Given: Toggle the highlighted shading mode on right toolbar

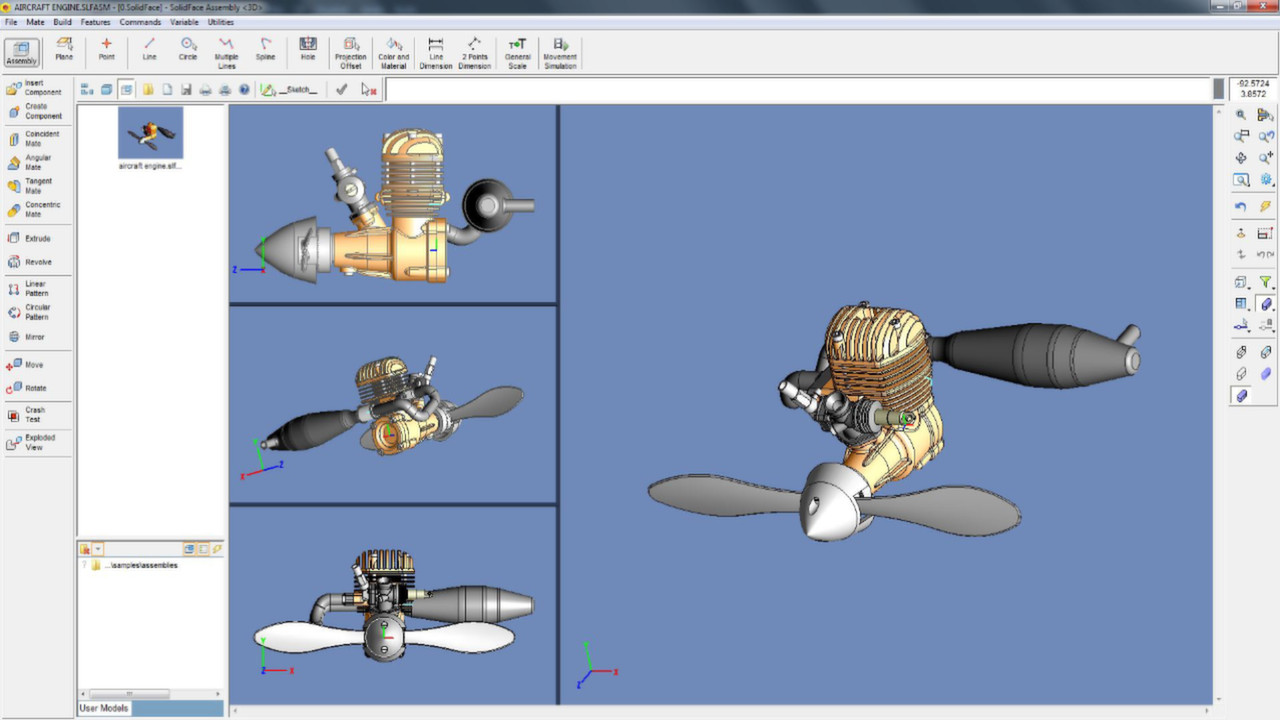Looking at the screenshot, I should (1241, 395).
